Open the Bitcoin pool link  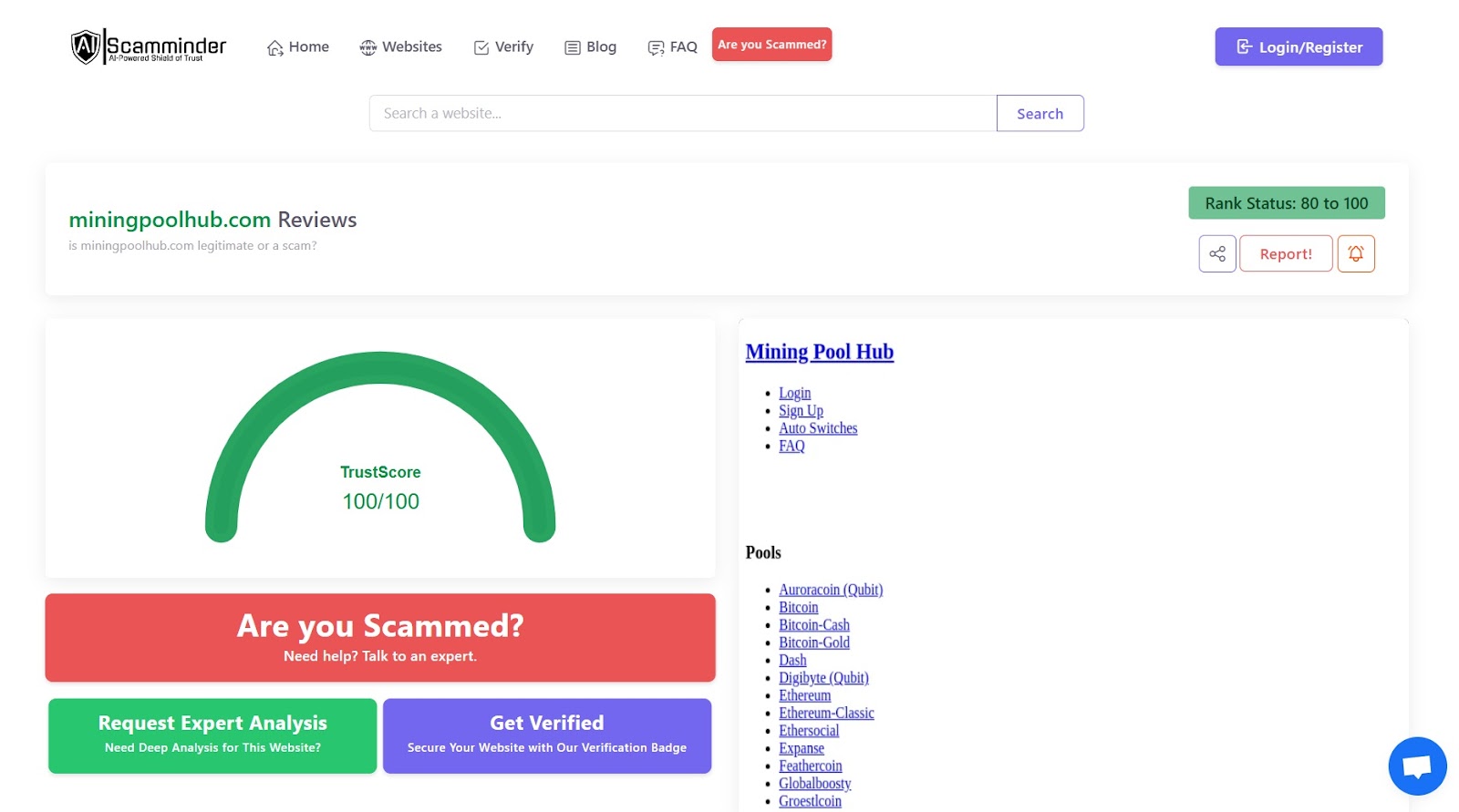pyautogui.click(x=798, y=607)
